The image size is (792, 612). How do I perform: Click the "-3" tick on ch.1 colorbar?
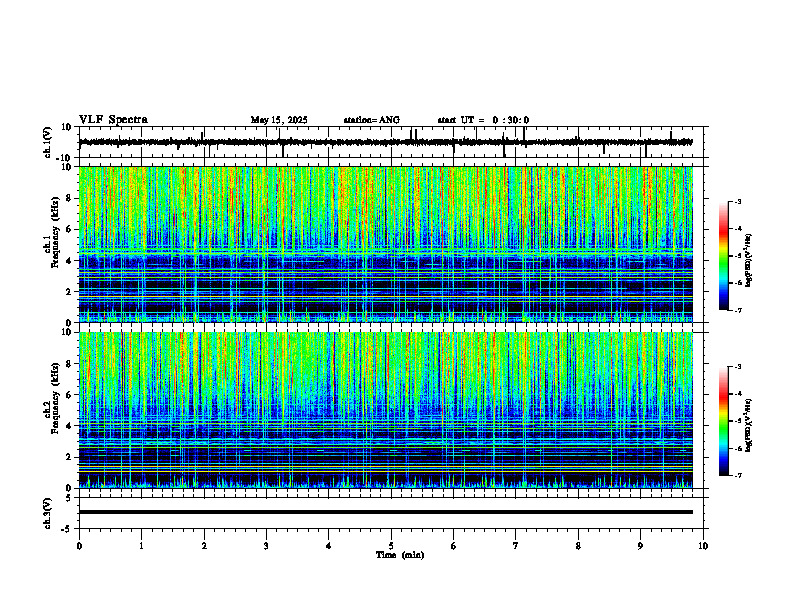(737, 201)
